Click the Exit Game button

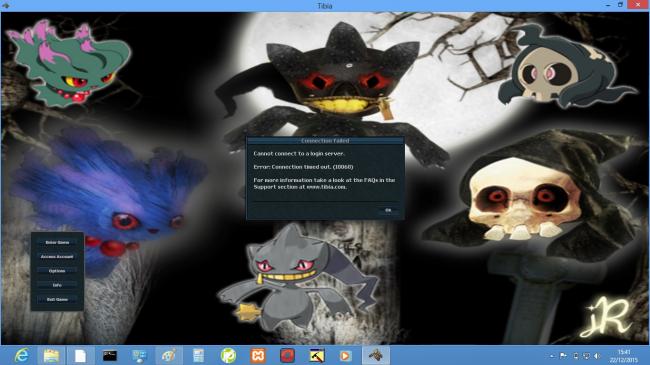[57, 299]
